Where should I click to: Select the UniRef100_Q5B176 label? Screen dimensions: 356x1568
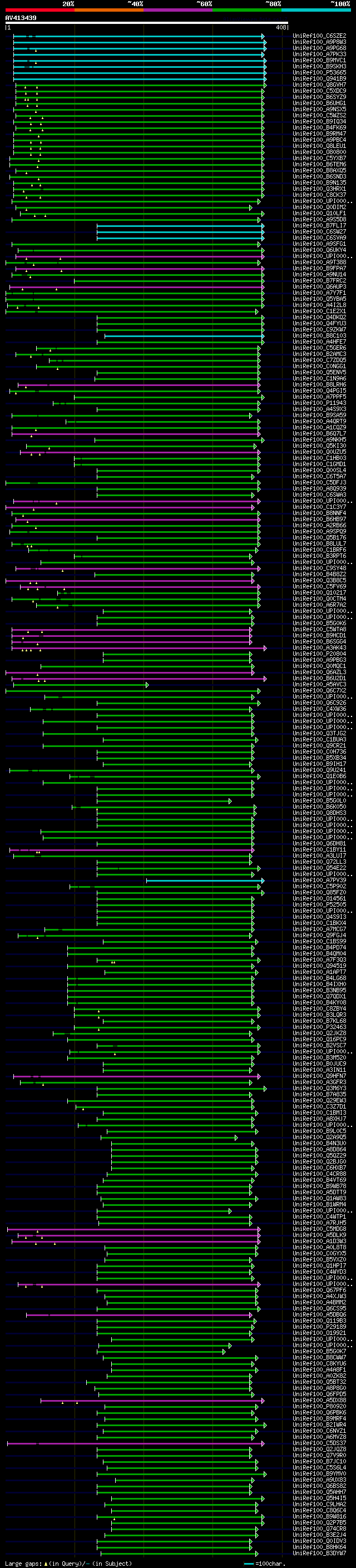tap(319, 537)
